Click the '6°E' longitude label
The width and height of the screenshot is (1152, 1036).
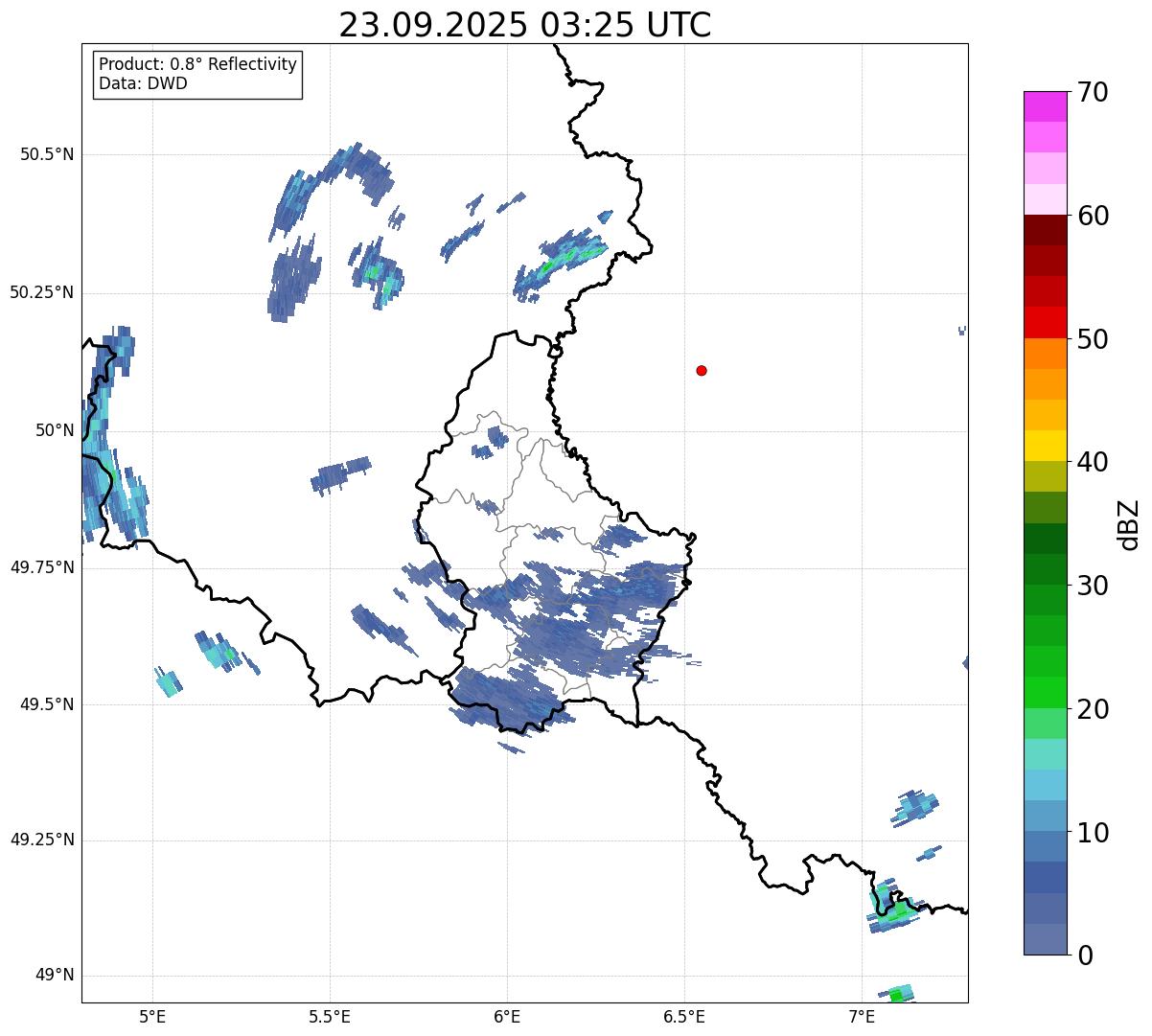507,1017
